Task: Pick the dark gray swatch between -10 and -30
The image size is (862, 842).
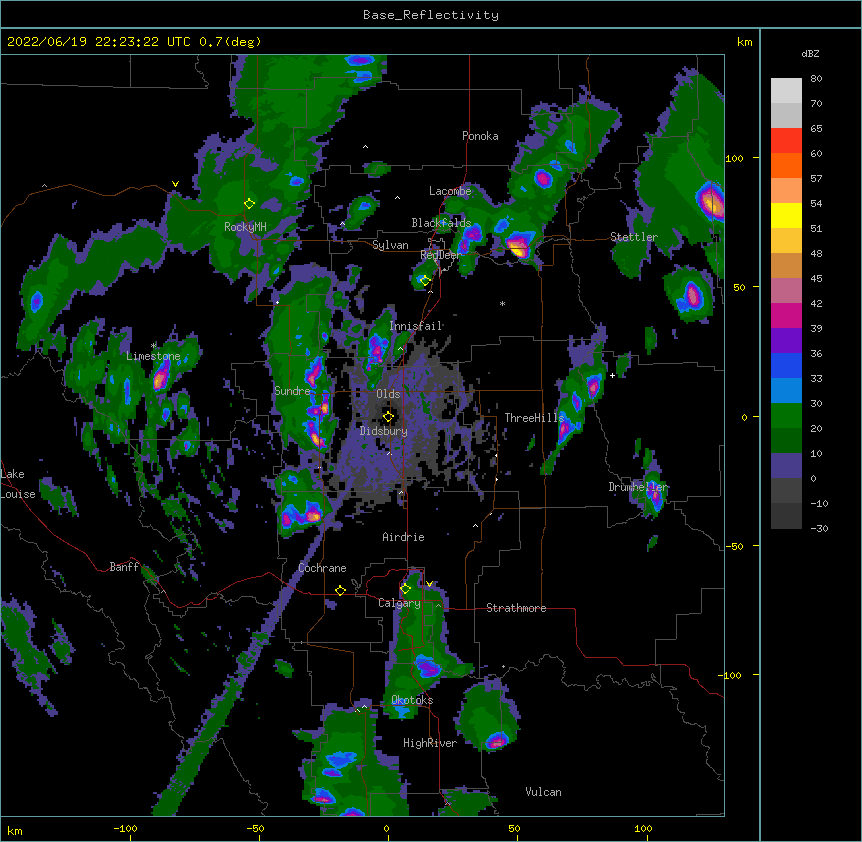Action: pos(786,516)
